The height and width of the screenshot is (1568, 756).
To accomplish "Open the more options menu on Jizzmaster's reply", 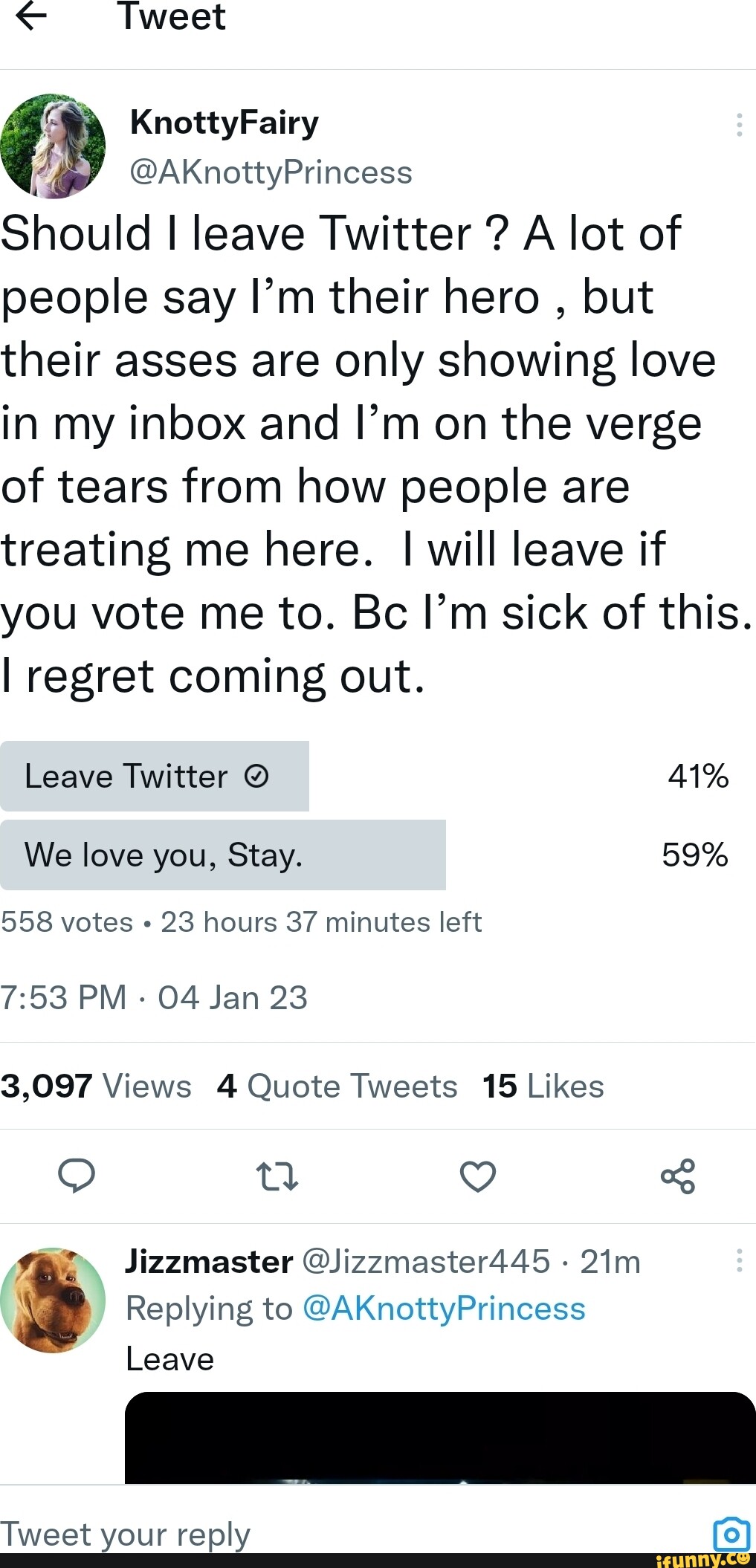I will [x=739, y=1260].
